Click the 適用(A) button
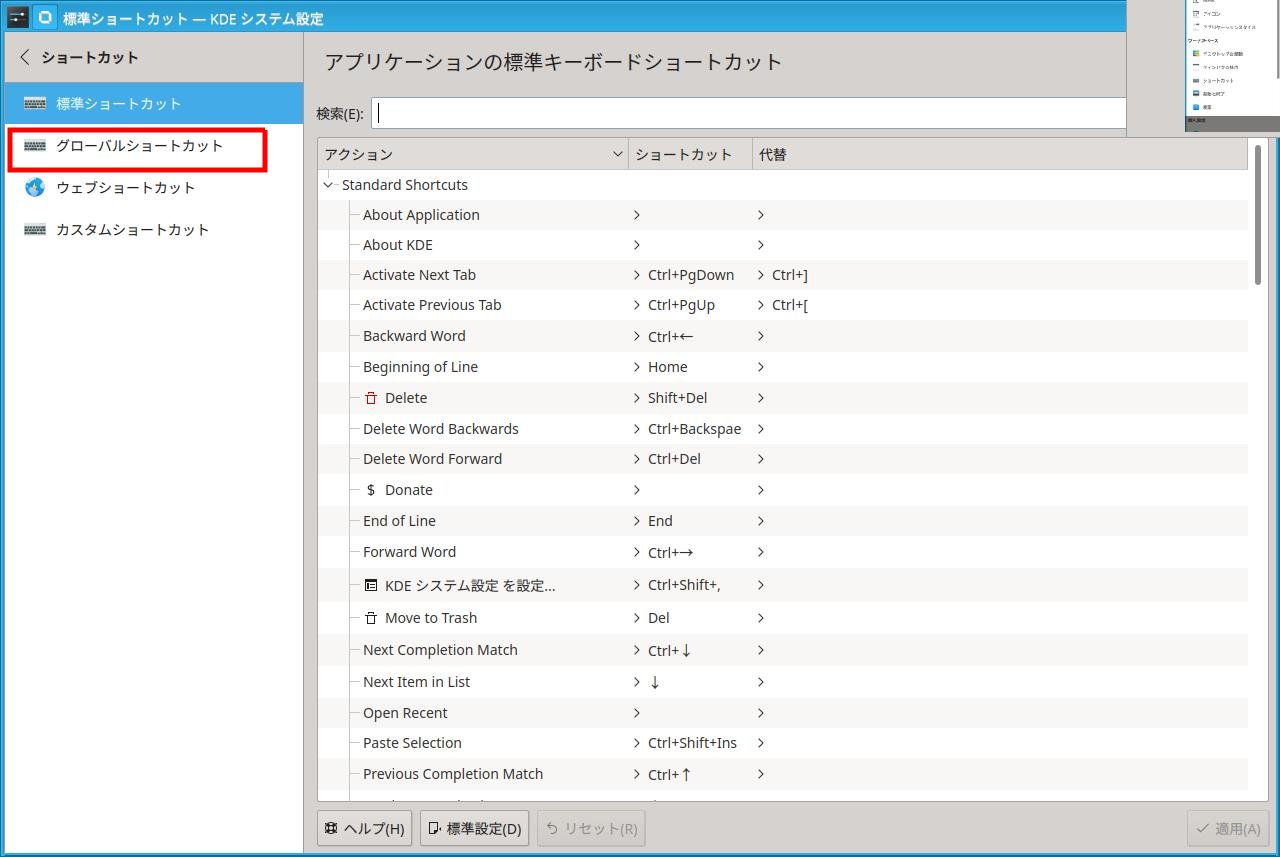1280x857 pixels. pos(1229,828)
